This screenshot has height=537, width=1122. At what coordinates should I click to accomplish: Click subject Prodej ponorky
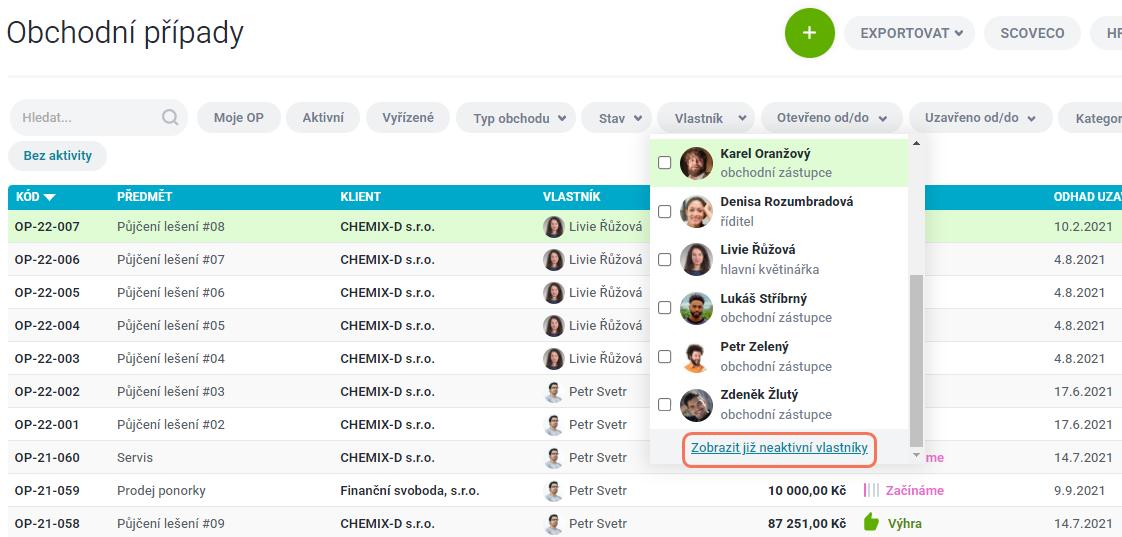pos(161,490)
